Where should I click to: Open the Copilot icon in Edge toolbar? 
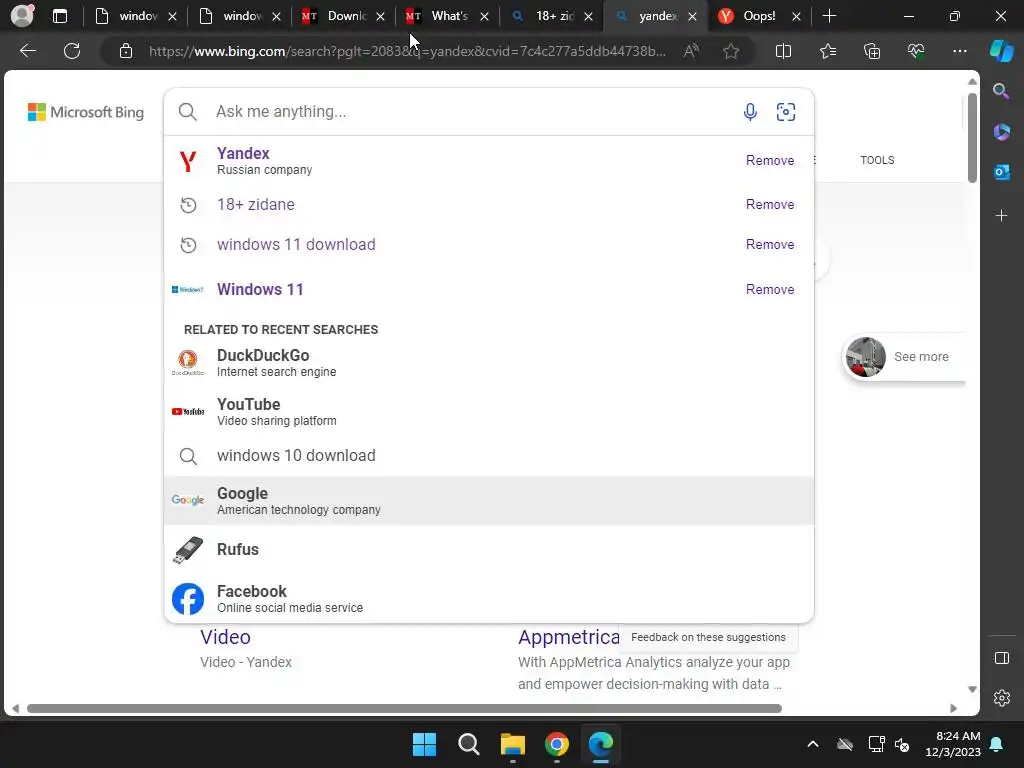1002,51
